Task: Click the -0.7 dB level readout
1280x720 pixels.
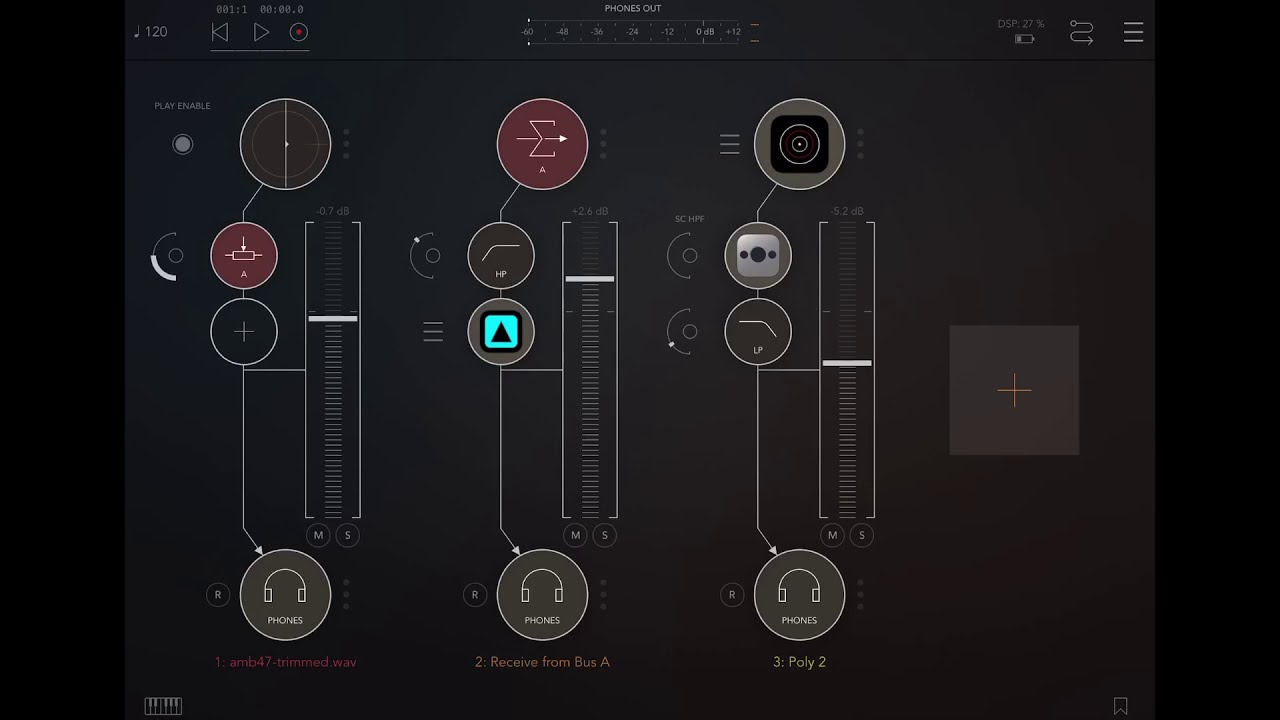Action: (x=333, y=211)
